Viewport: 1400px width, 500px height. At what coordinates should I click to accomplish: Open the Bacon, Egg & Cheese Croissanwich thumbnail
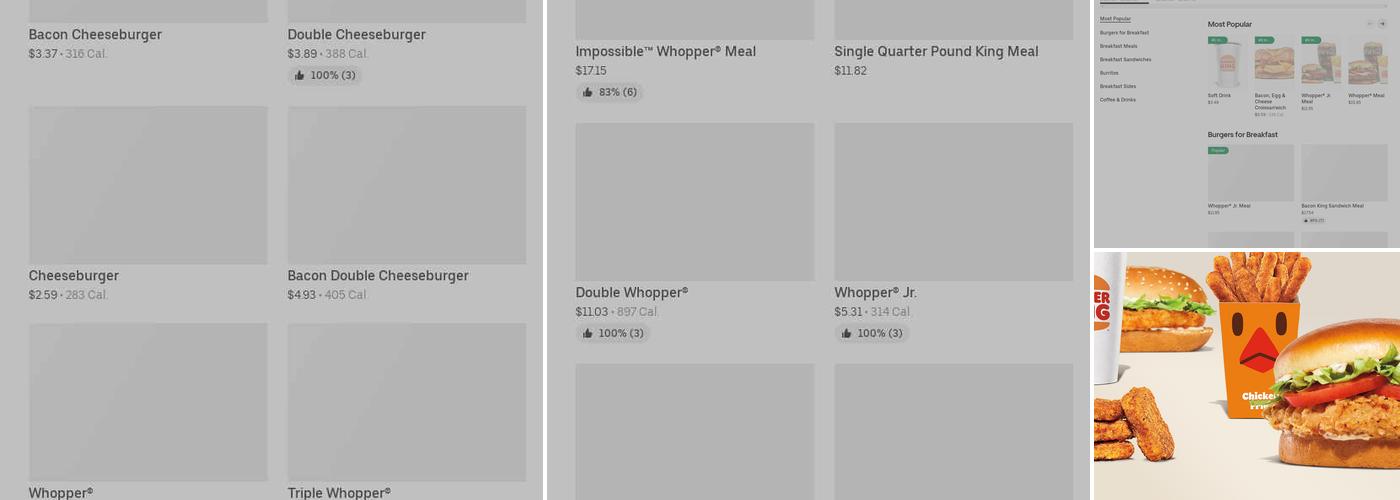[x=1273, y=63]
